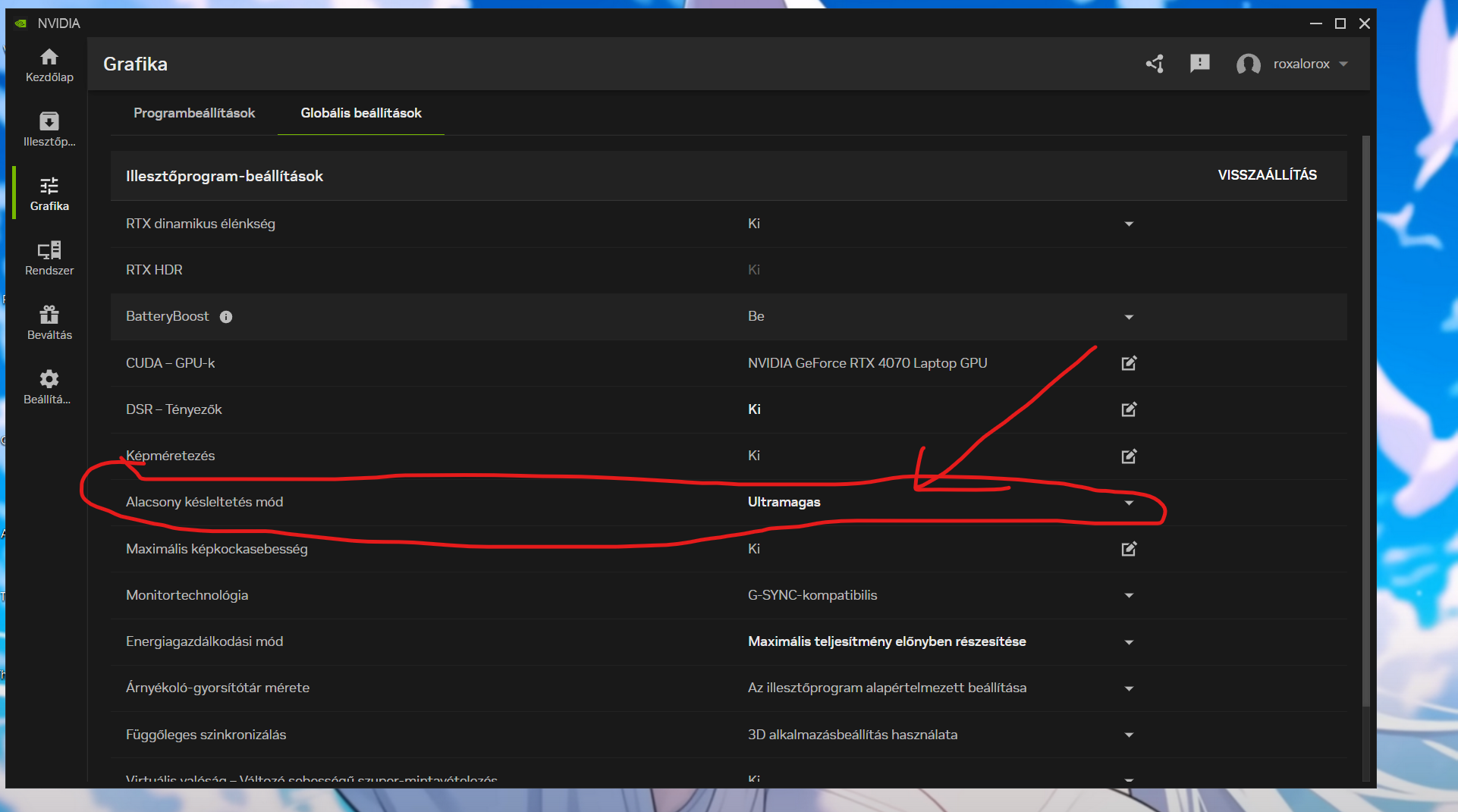Click the NVIDIA logo in title bar
Image resolution: width=1458 pixels, height=812 pixels.
21,24
